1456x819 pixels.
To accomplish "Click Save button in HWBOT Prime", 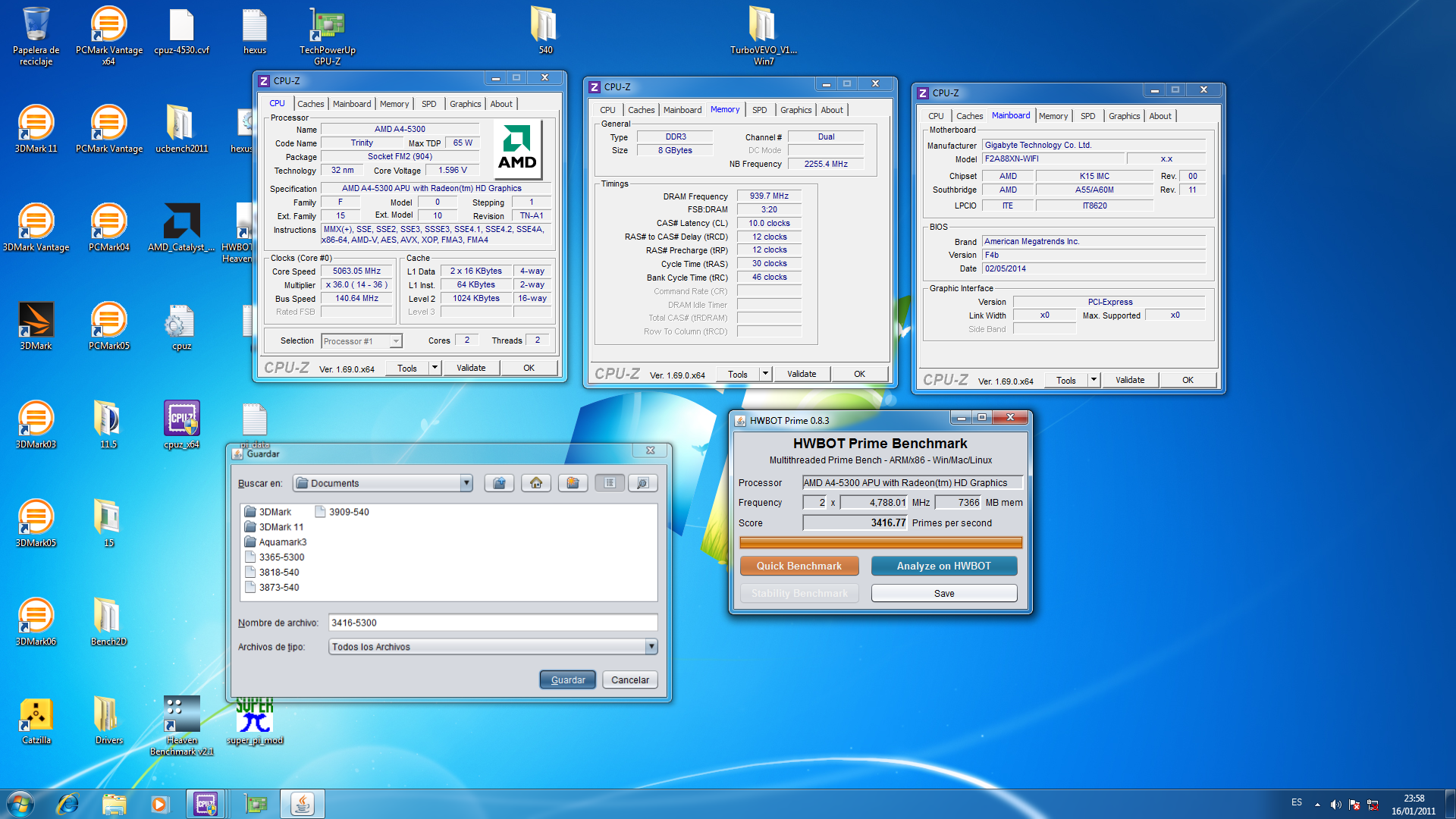I will pyautogui.click(x=944, y=593).
